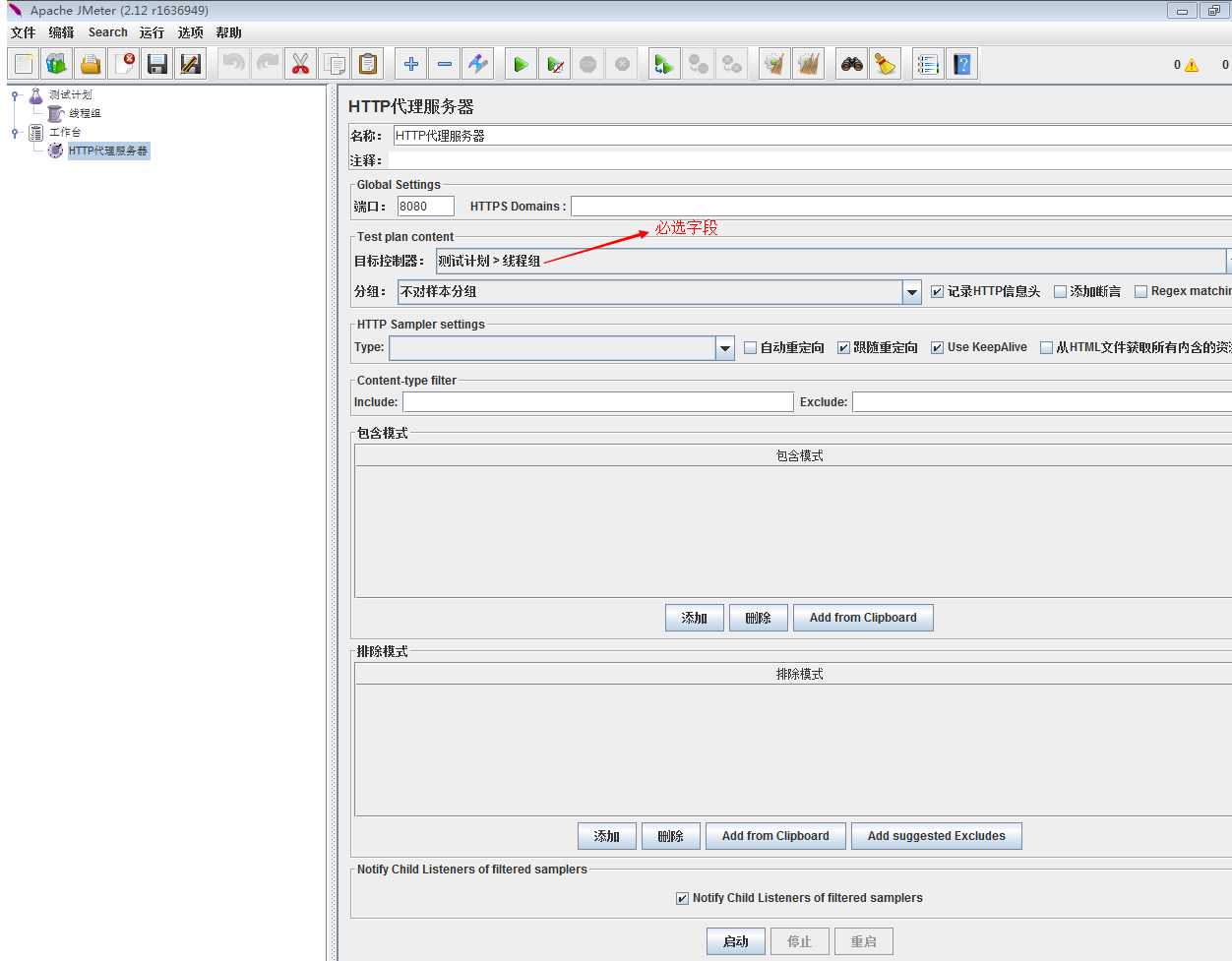Select the 线程组 tree item
Image resolution: width=1232 pixels, height=961 pixels.
85,114
